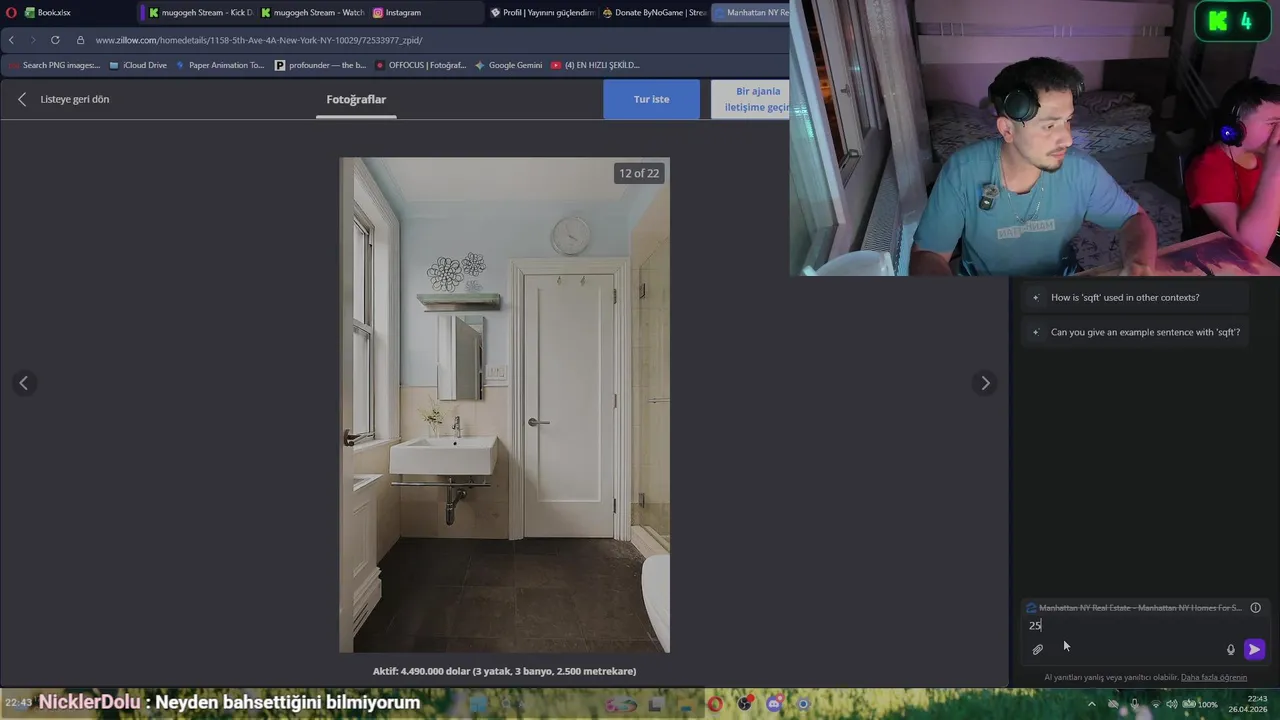Open the Opera browser menu icon
The width and height of the screenshot is (1280, 720).
11,13
